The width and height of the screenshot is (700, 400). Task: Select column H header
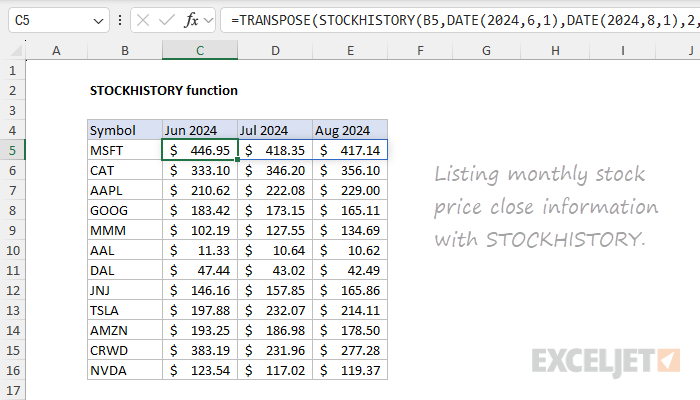click(x=555, y=50)
